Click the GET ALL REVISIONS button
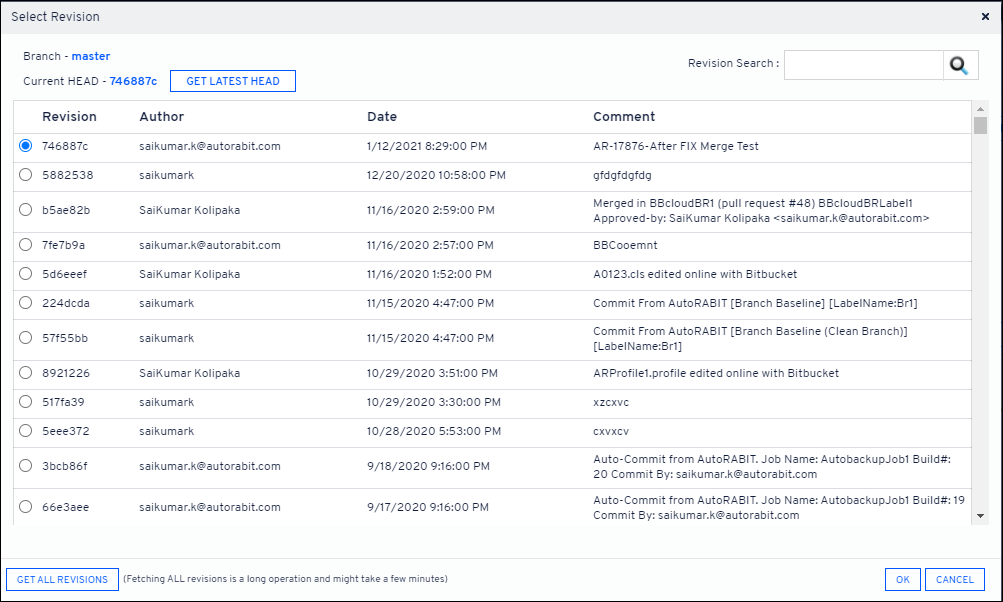Image resolution: width=1003 pixels, height=602 pixels. point(62,579)
